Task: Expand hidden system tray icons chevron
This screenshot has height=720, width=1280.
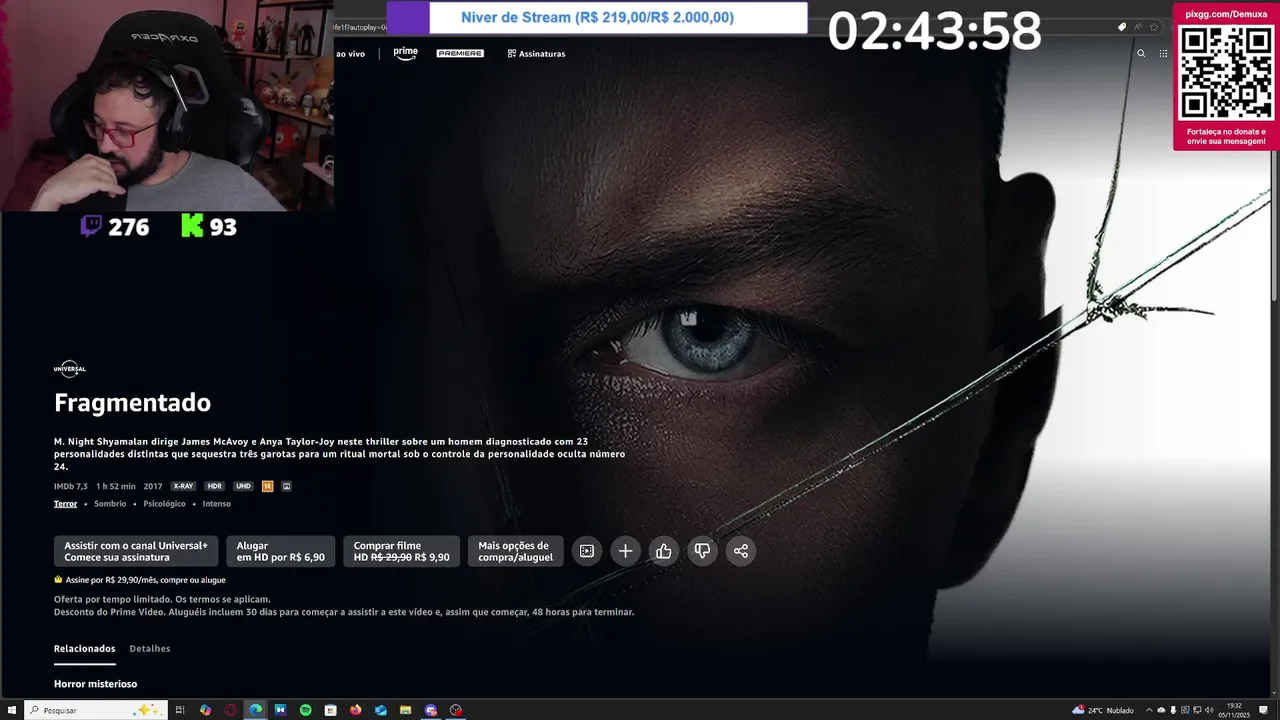Action: pos(1149,710)
